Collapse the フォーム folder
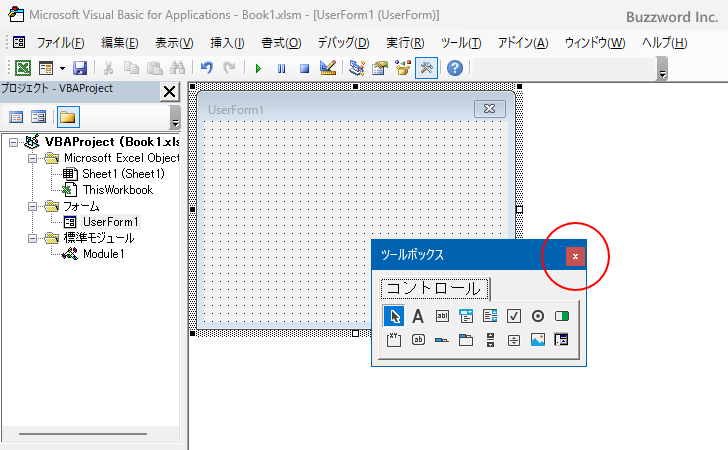Viewport: 728px width, 450px height. [x=32, y=207]
